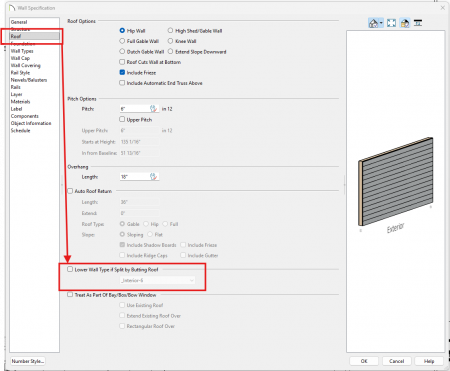Open the Label panel
The width and height of the screenshot is (450, 371).
click(x=16, y=109)
